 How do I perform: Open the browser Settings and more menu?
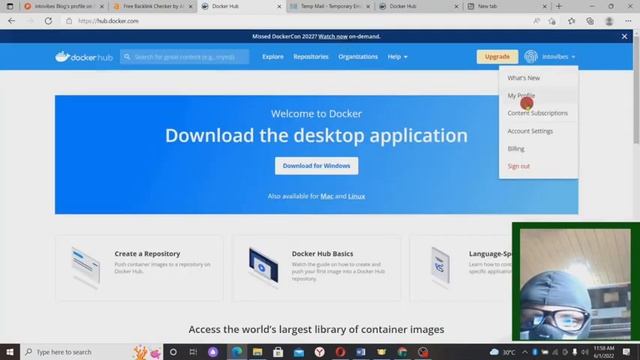628,21
